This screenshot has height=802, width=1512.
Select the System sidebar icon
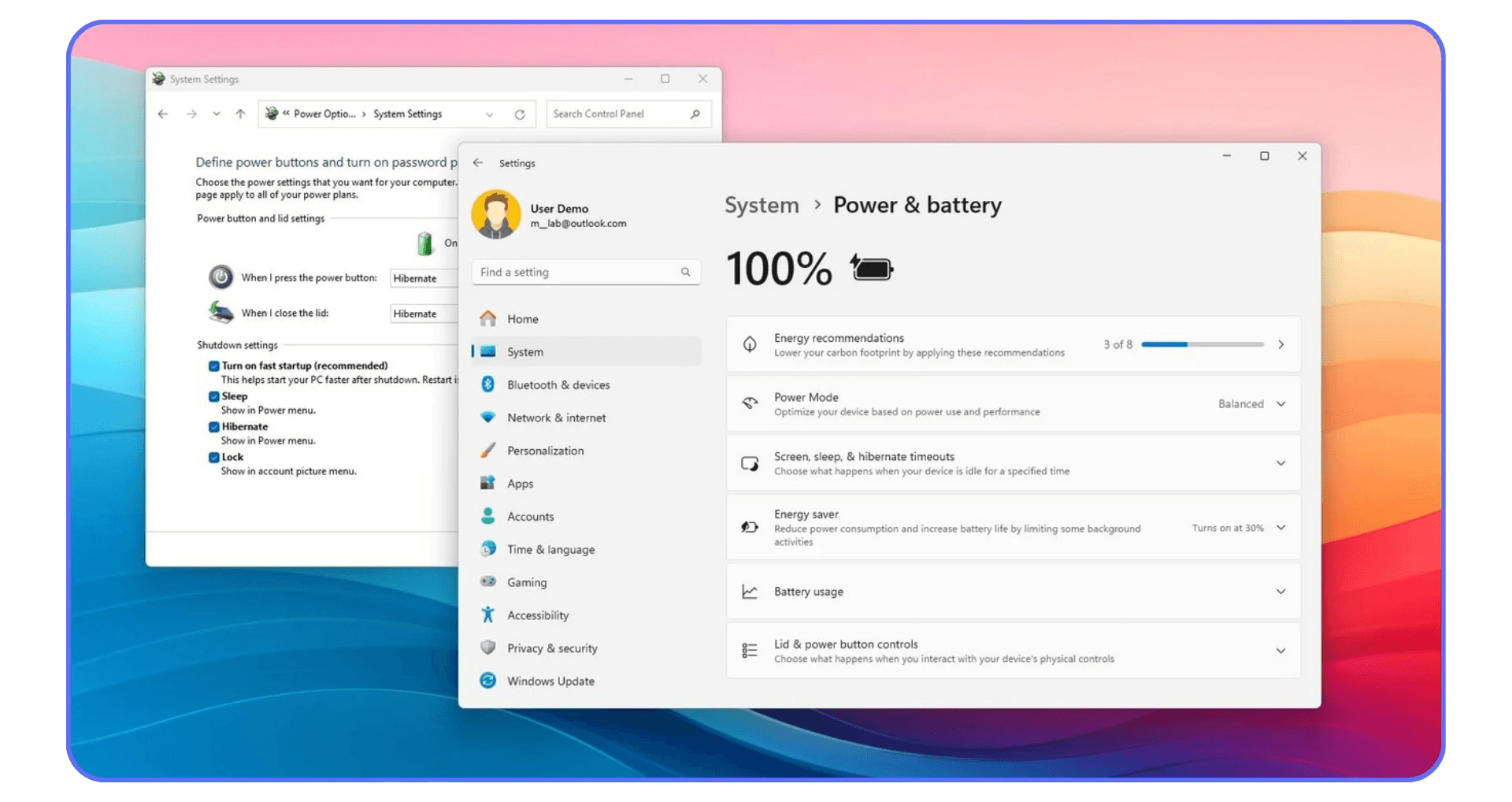(489, 351)
